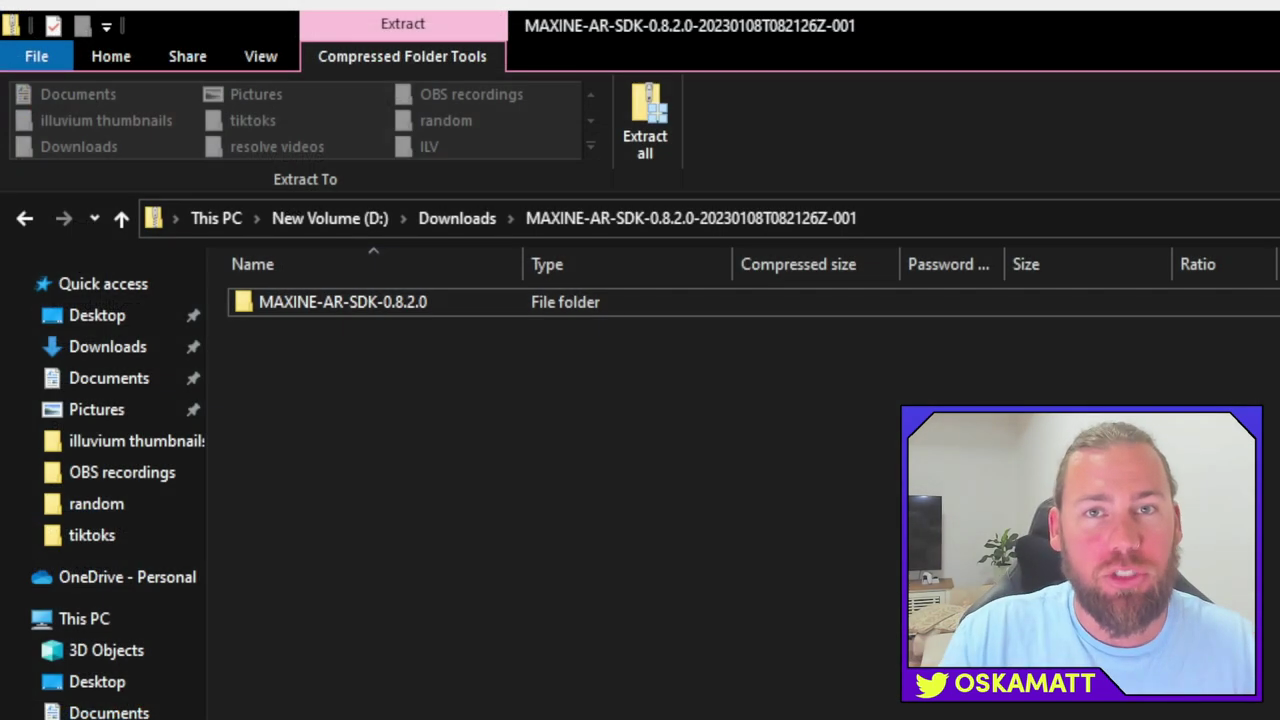This screenshot has height=720, width=1280.
Task: Open illuvium thumbnails folder in sidebar
Action: click(136, 441)
